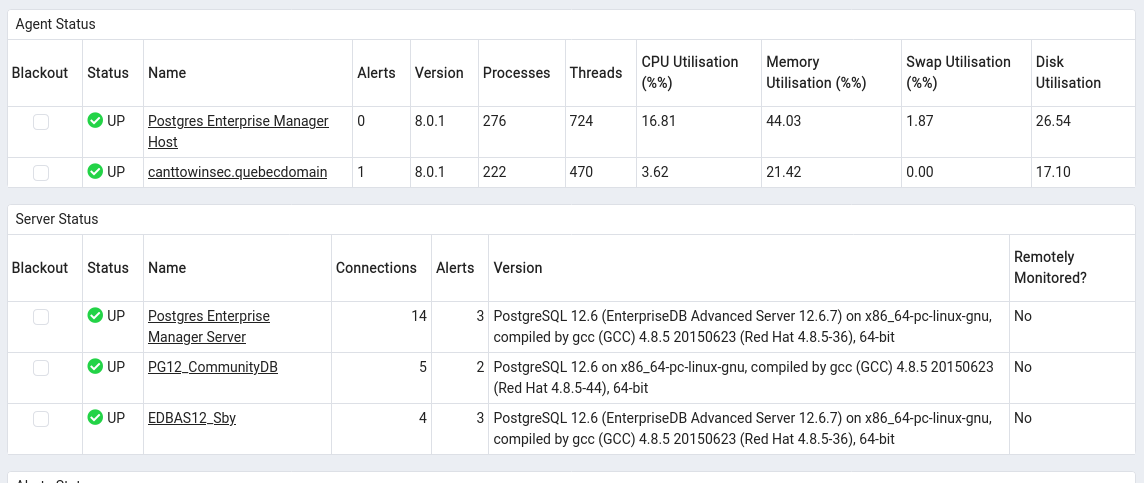The image size is (1144, 483).
Task: Click green check icon for PG12_CommunityDB
Action: (x=95, y=367)
